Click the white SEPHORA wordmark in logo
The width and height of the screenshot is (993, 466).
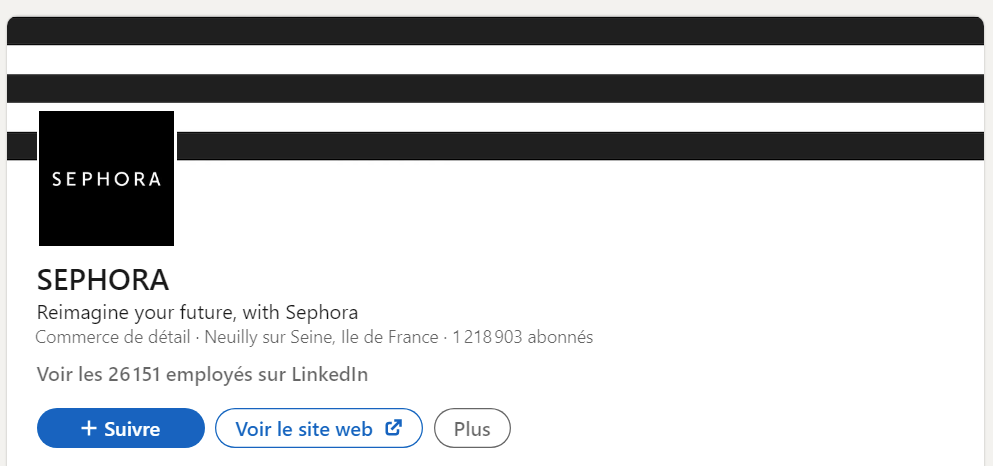106,180
